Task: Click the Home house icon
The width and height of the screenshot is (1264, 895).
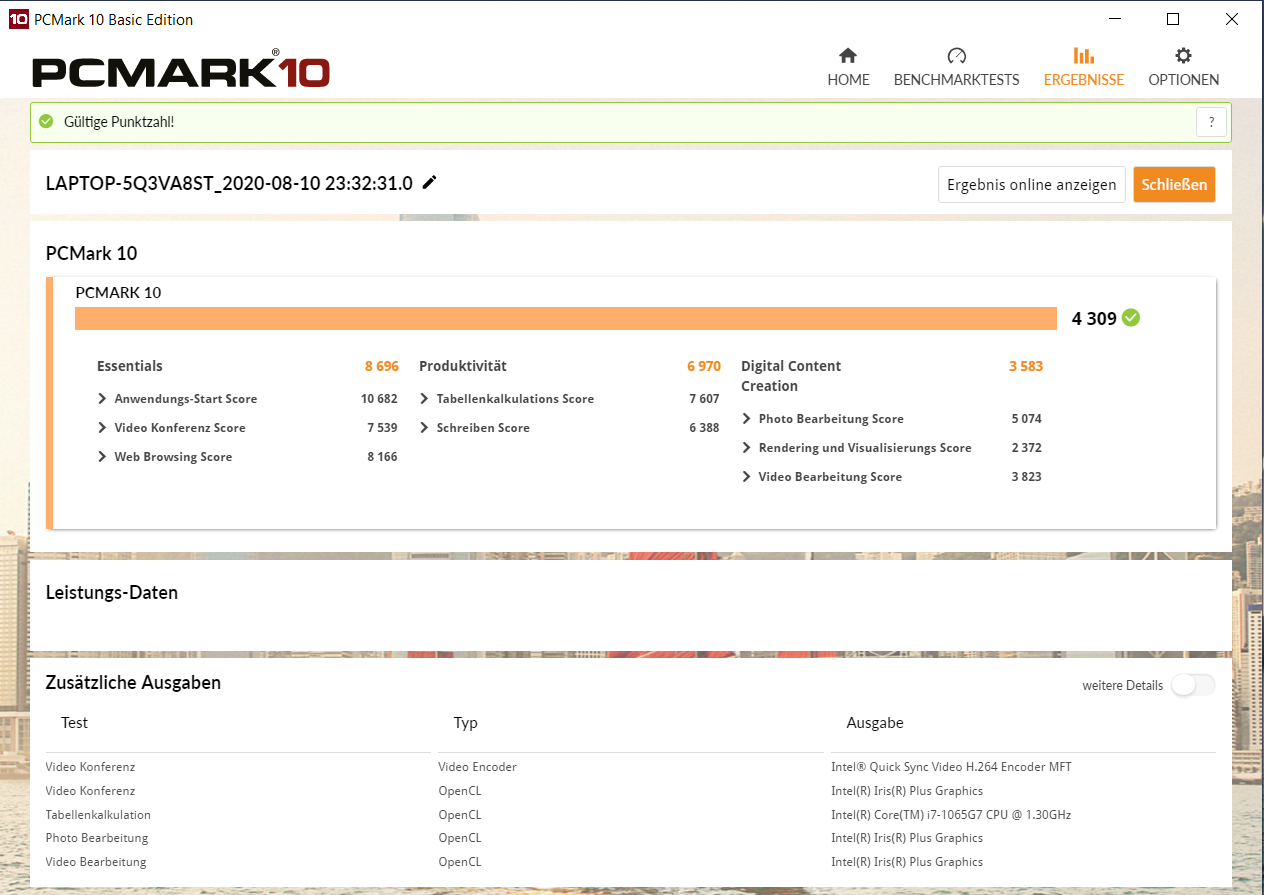Action: [848, 55]
